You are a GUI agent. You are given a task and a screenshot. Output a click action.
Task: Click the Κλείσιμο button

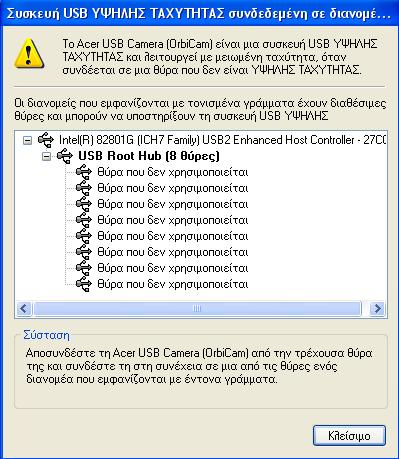(349, 436)
